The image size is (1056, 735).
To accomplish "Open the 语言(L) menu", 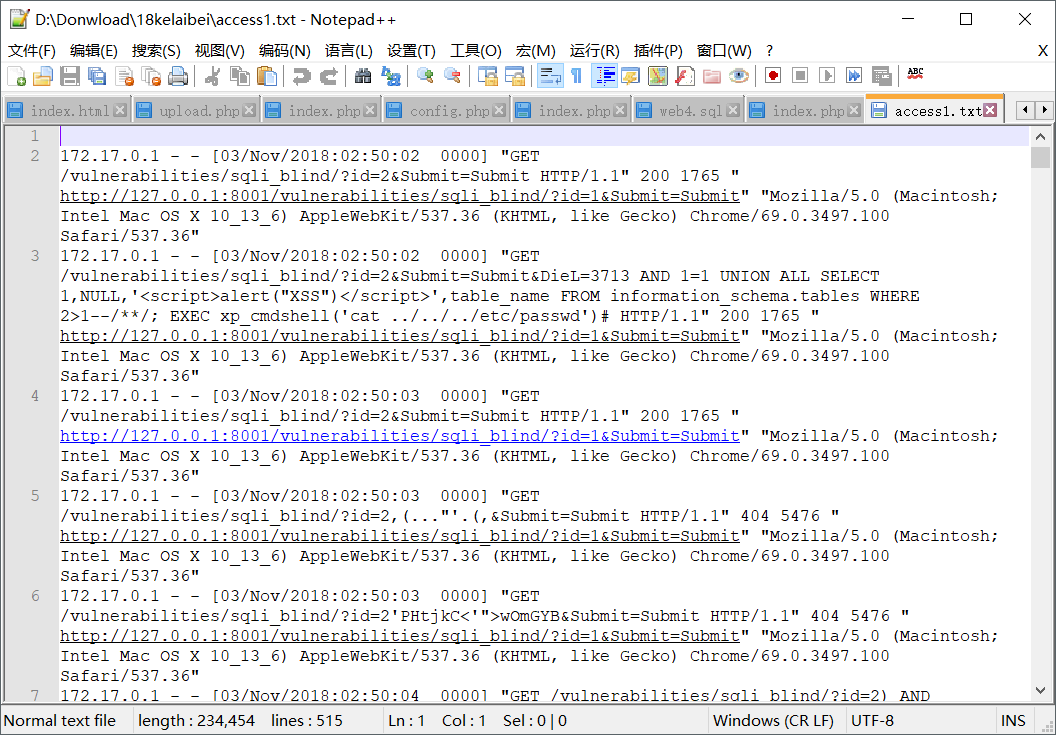I will [x=349, y=51].
